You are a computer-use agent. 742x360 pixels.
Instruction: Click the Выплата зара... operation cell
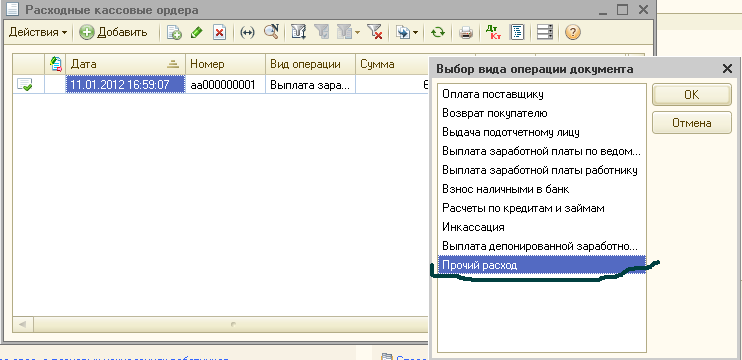tap(310, 85)
